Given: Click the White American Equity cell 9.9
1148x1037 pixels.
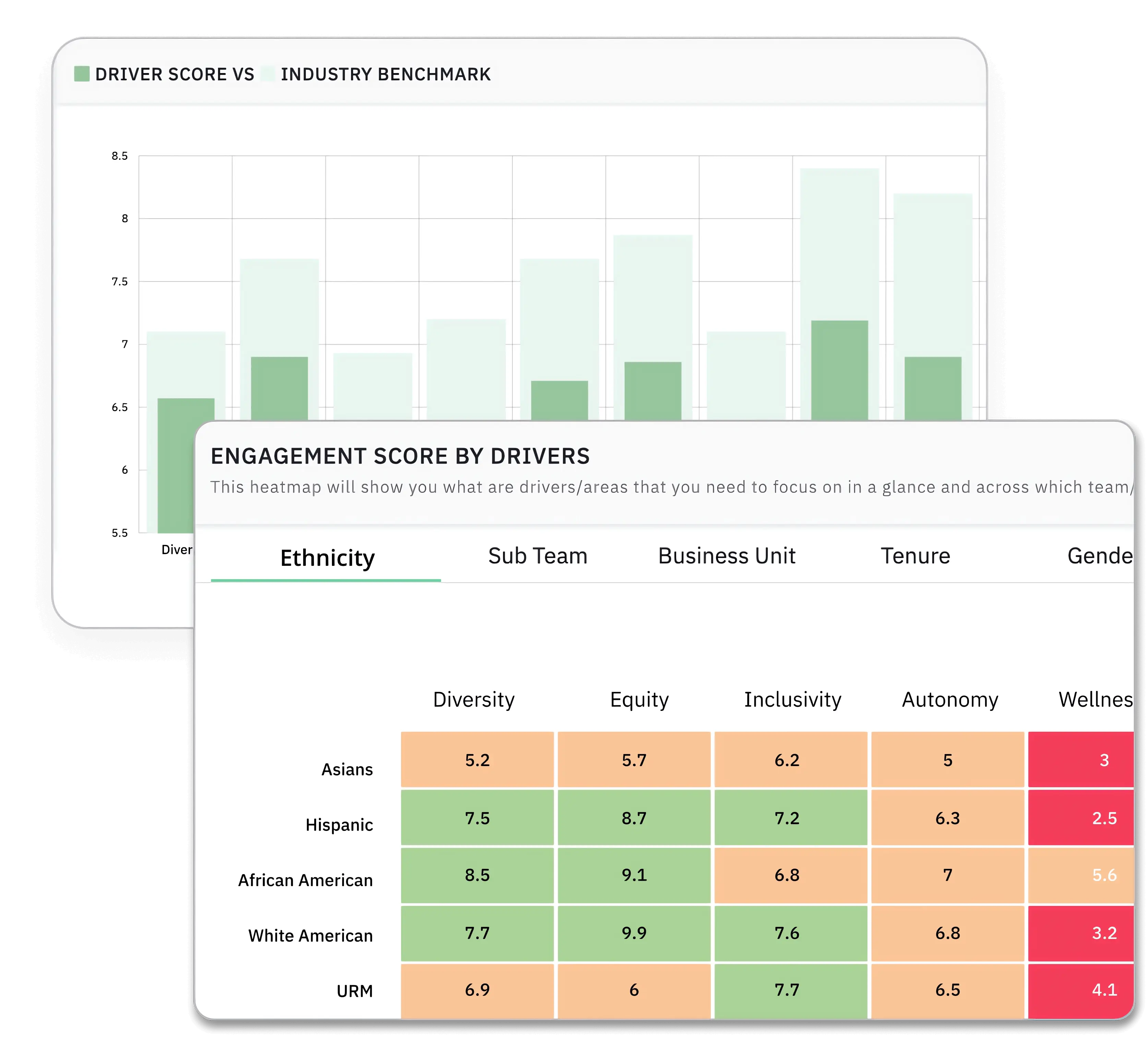Looking at the screenshot, I should pyautogui.click(x=634, y=933).
